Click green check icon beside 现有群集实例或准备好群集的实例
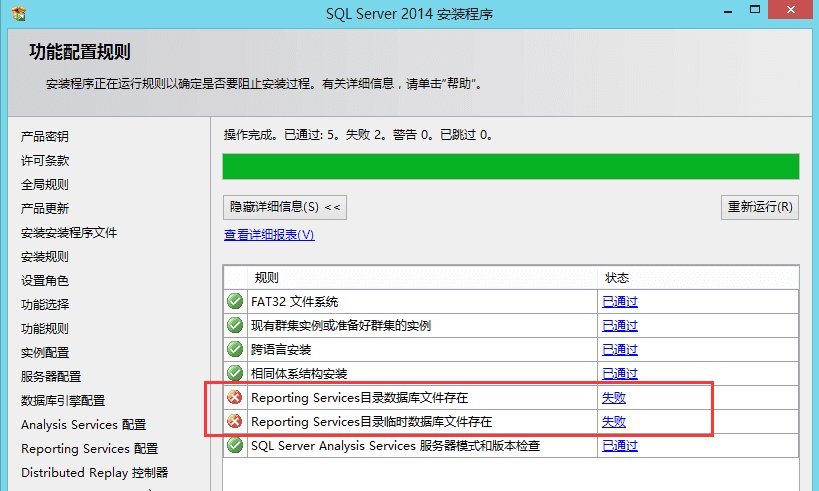The image size is (819, 491). click(x=235, y=325)
